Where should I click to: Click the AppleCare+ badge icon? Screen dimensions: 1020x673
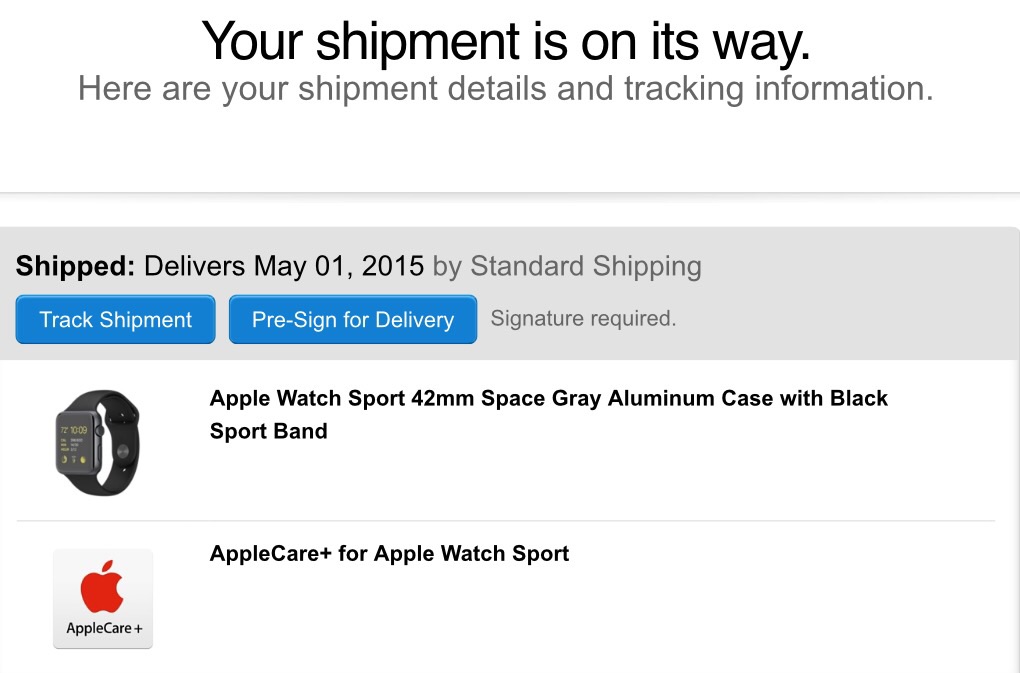103,598
